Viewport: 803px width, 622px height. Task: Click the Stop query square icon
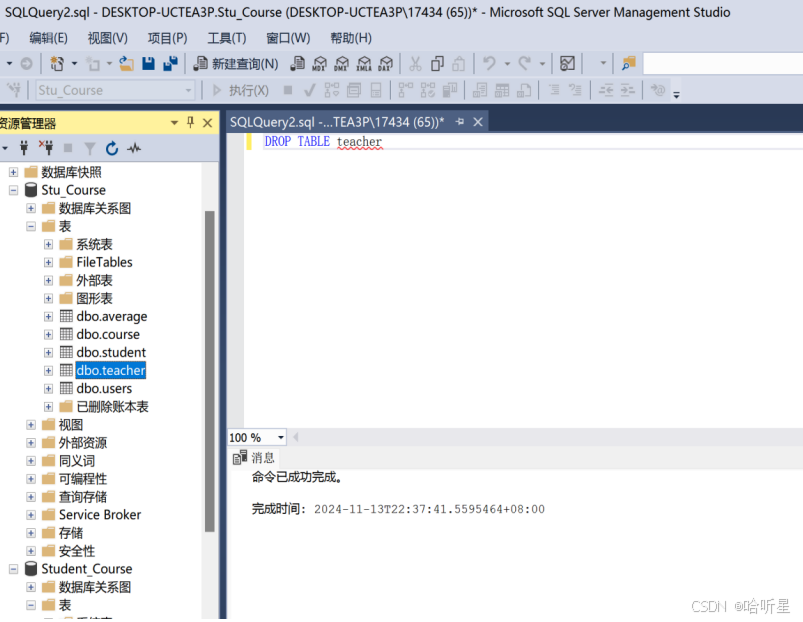(x=288, y=90)
